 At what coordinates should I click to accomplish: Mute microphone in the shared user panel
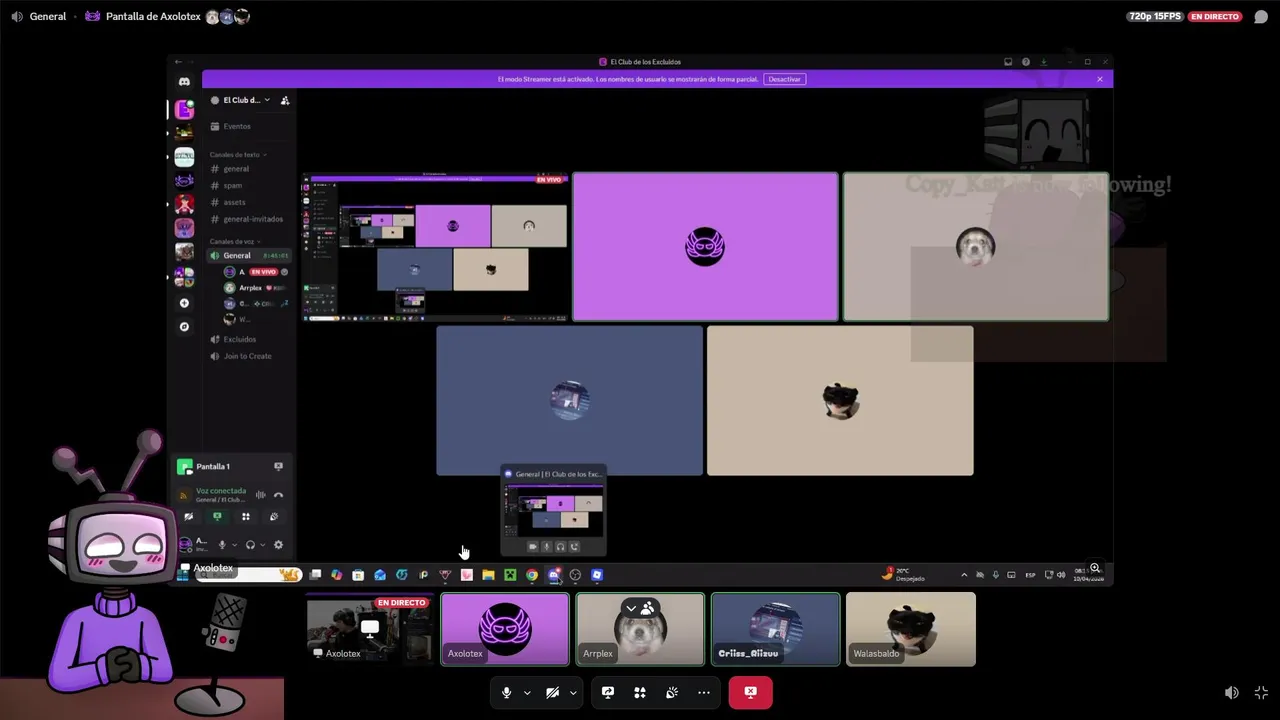click(221, 545)
